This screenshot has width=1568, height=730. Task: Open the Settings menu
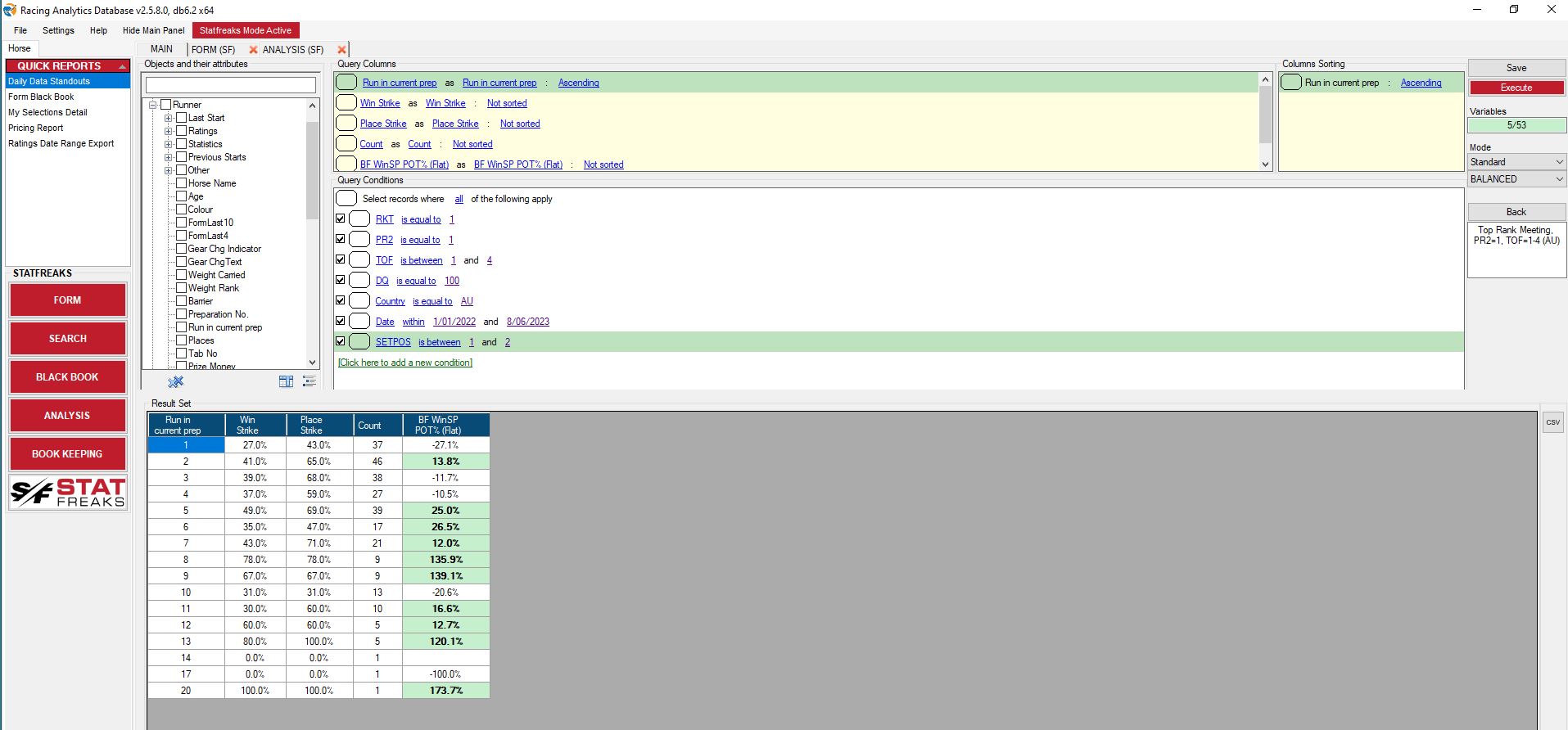coord(58,30)
